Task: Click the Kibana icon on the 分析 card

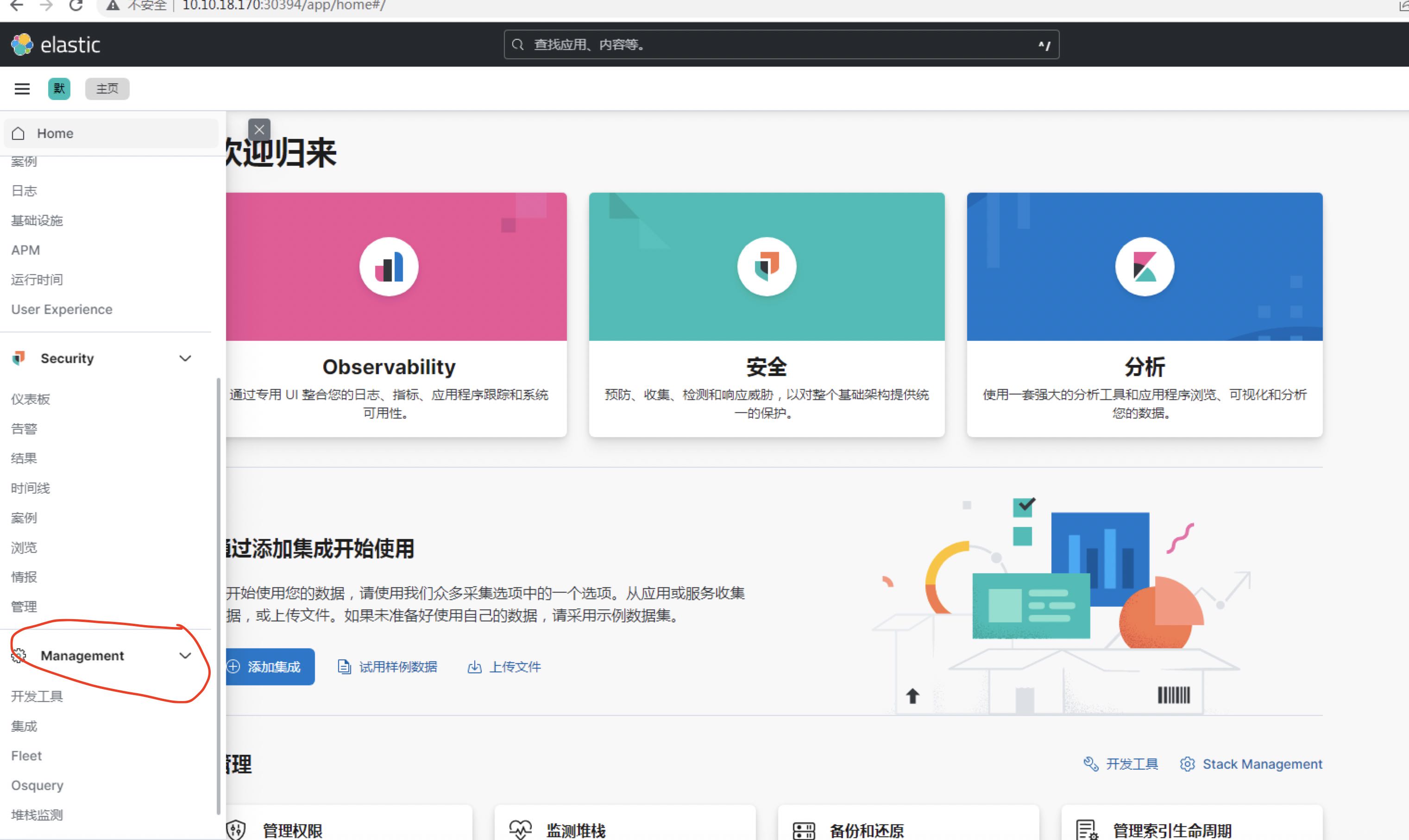Action: coord(1144,266)
